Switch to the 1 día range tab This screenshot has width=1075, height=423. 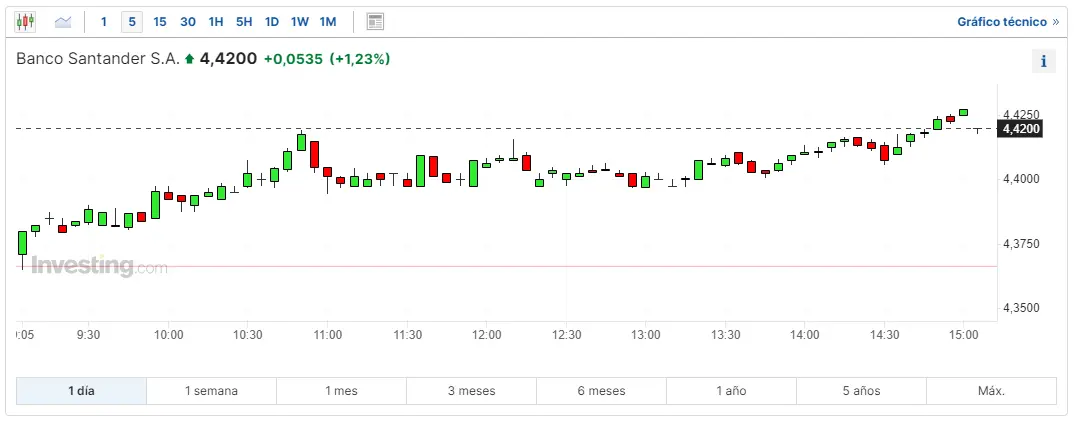pyautogui.click(x=82, y=391)
